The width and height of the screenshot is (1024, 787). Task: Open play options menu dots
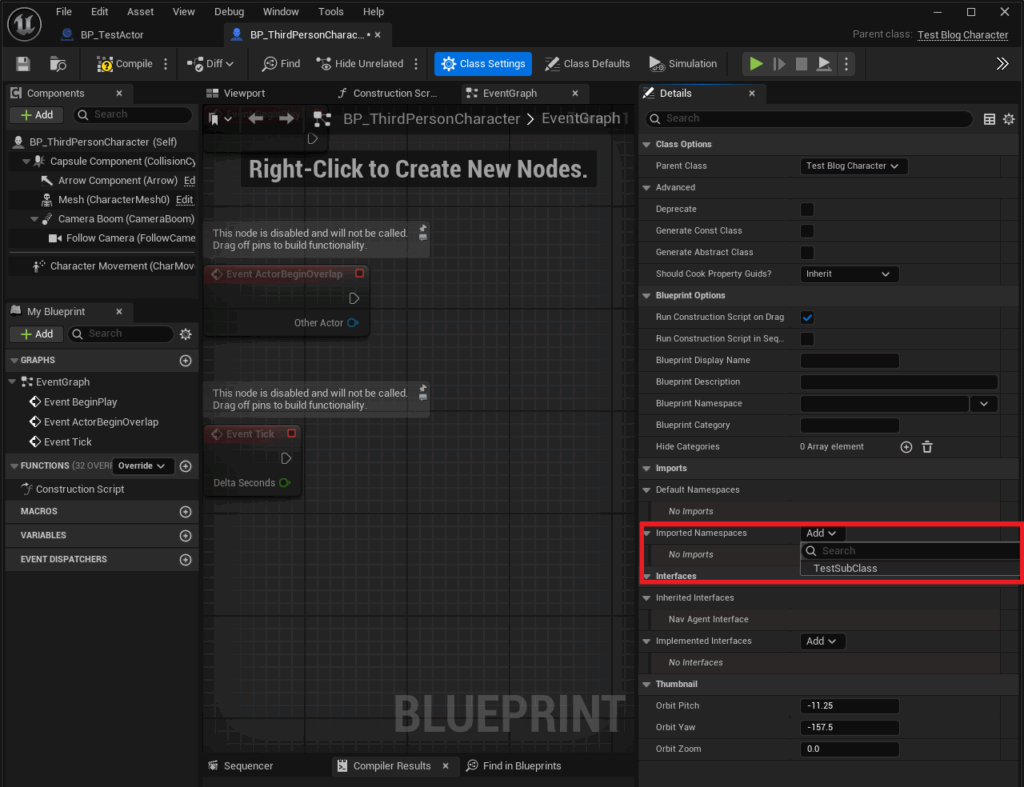(846, 63)
